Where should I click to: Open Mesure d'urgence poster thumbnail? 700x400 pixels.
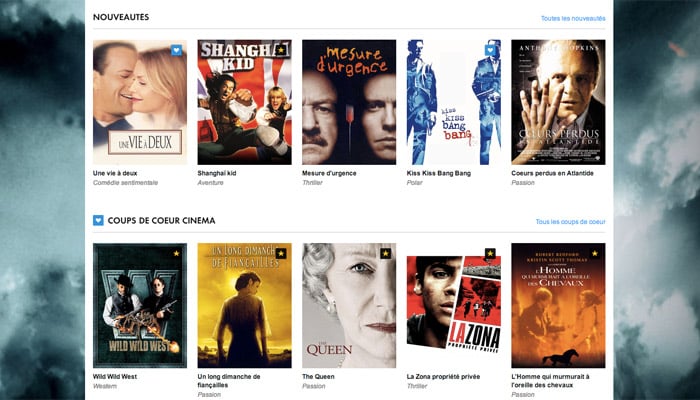[x=349, y=102]
